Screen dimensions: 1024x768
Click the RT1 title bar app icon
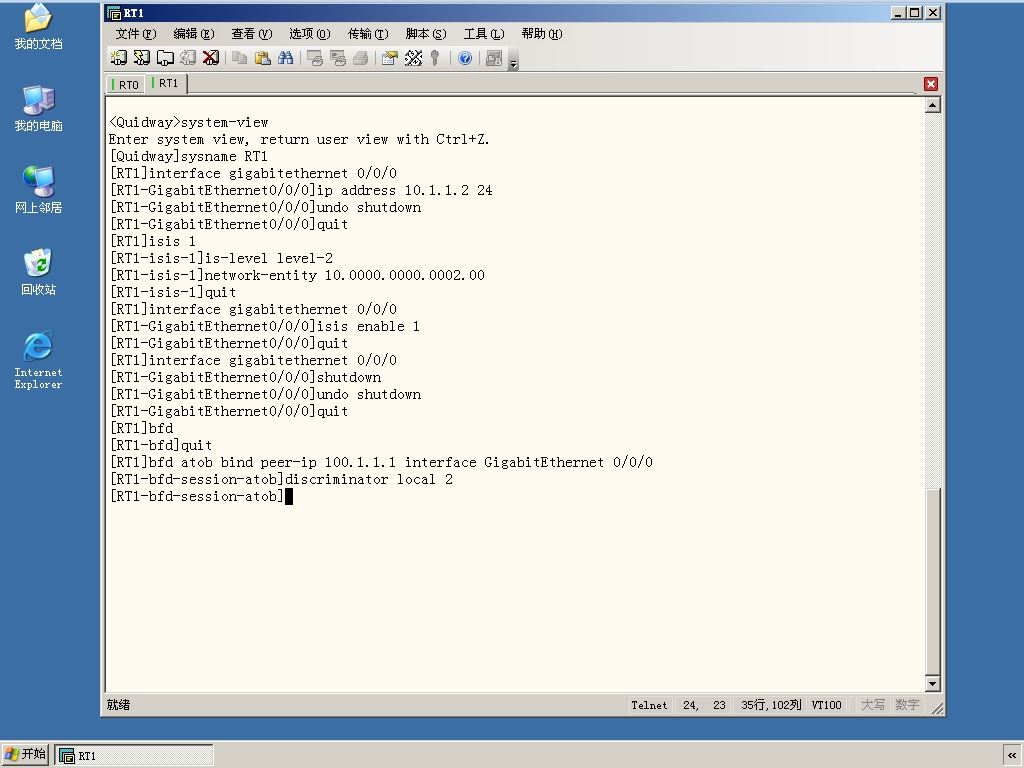(114, 13)
